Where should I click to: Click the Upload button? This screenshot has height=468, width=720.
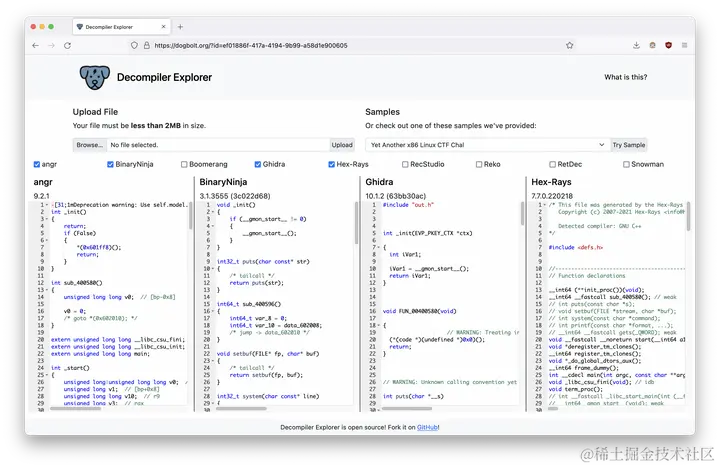point(342,145)
